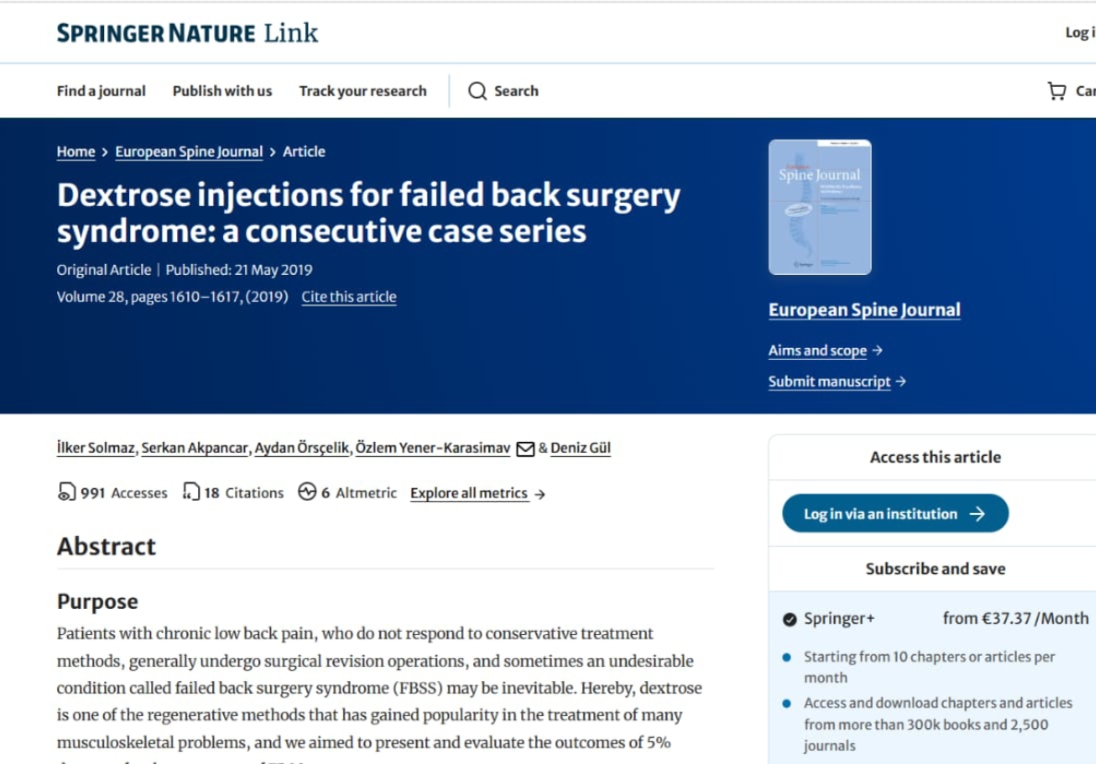Click the Springer Nature Link logo
1096x764 pixels.
pyautogui.click(x=187, y=33)
